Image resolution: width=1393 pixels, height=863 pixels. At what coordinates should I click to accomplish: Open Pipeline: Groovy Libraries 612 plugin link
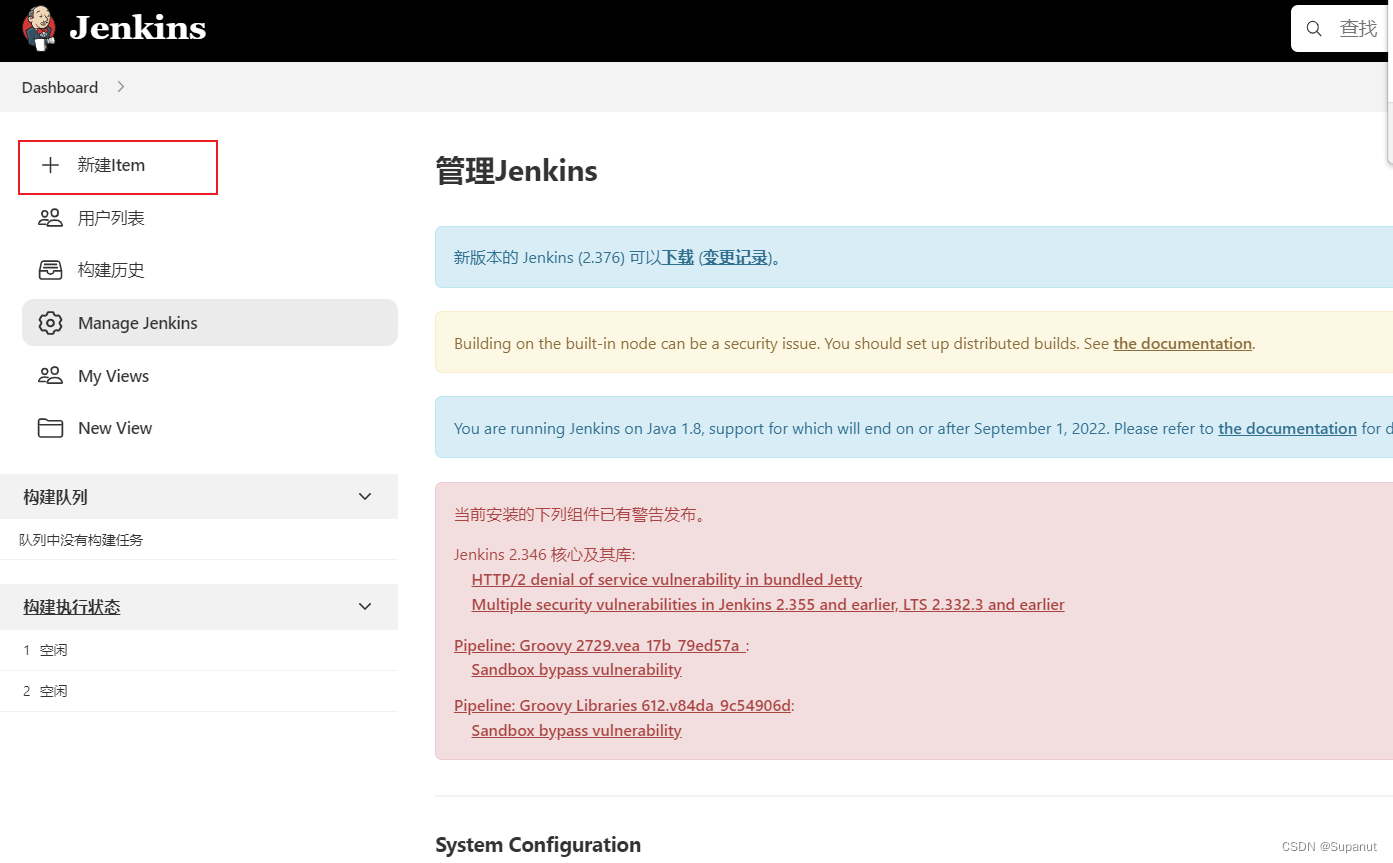(x=622, y=705)
